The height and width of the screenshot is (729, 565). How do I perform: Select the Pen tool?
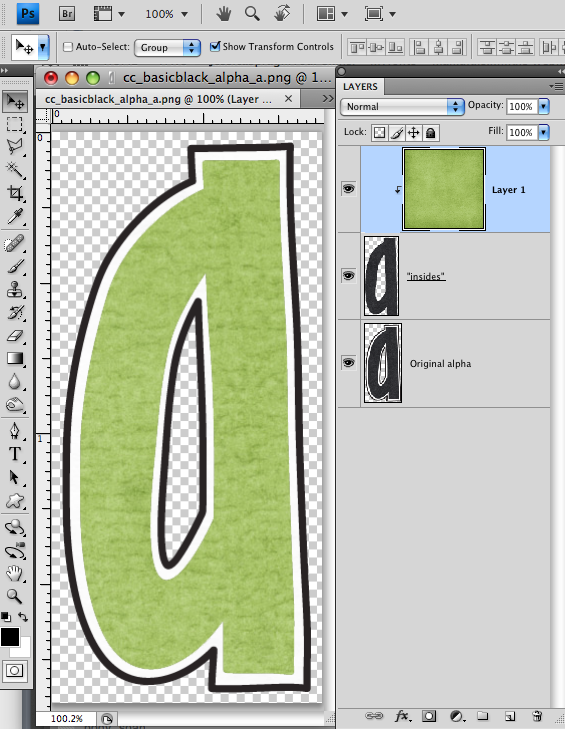[15, 431]
